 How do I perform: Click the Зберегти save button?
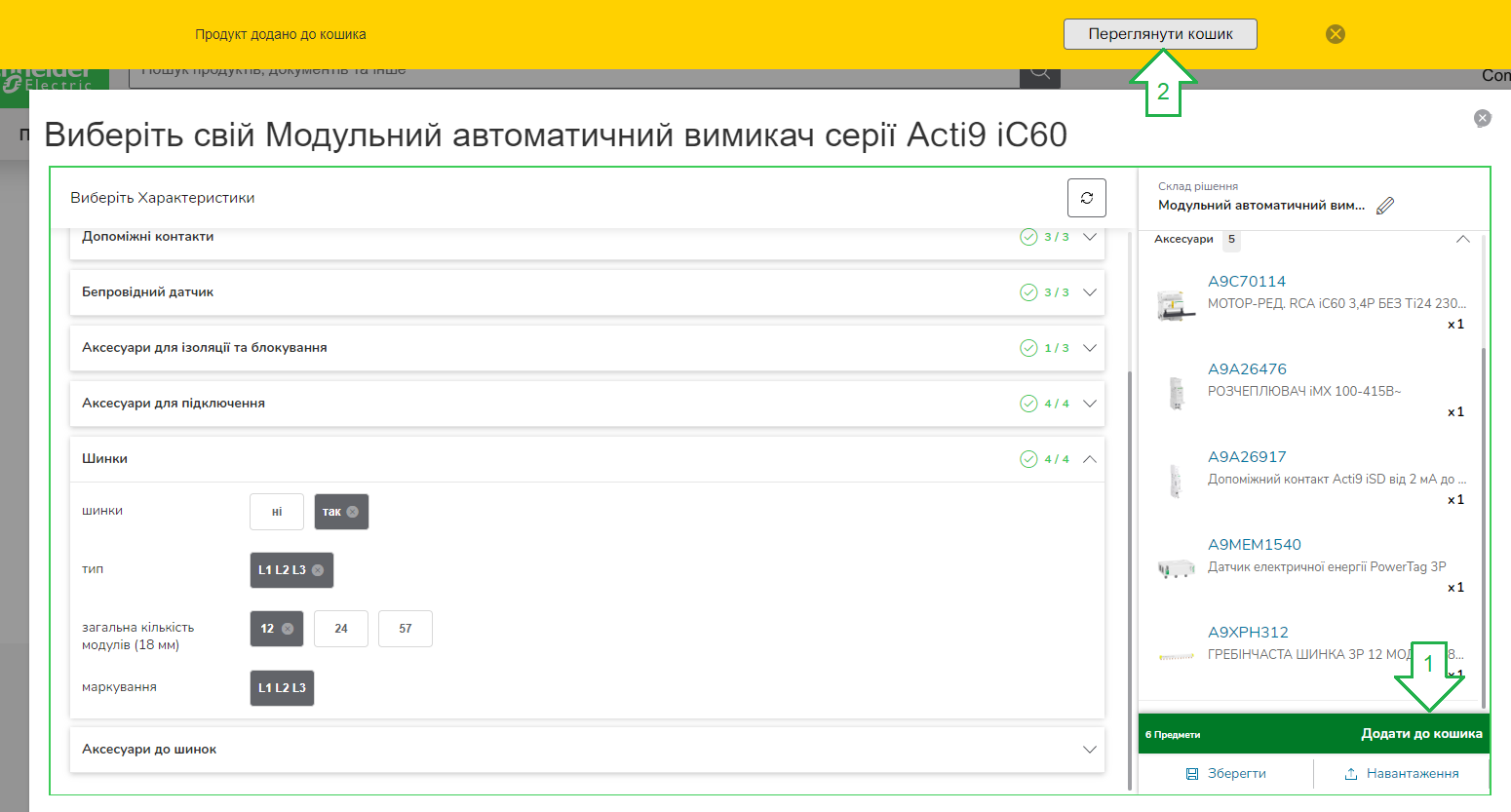pos(1226,774)
